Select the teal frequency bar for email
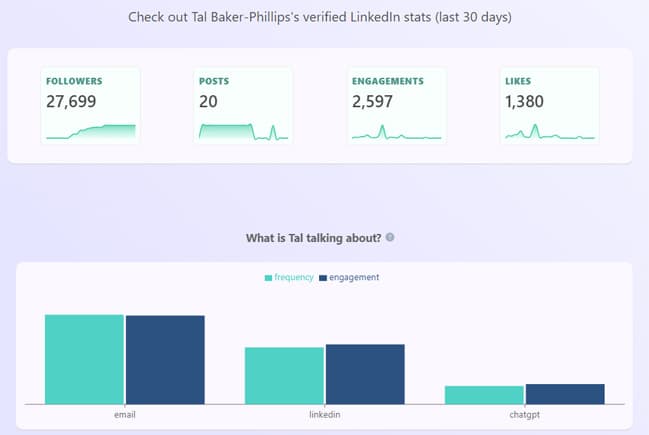Viewport: 649px width, 435px height. click(84, 359)
